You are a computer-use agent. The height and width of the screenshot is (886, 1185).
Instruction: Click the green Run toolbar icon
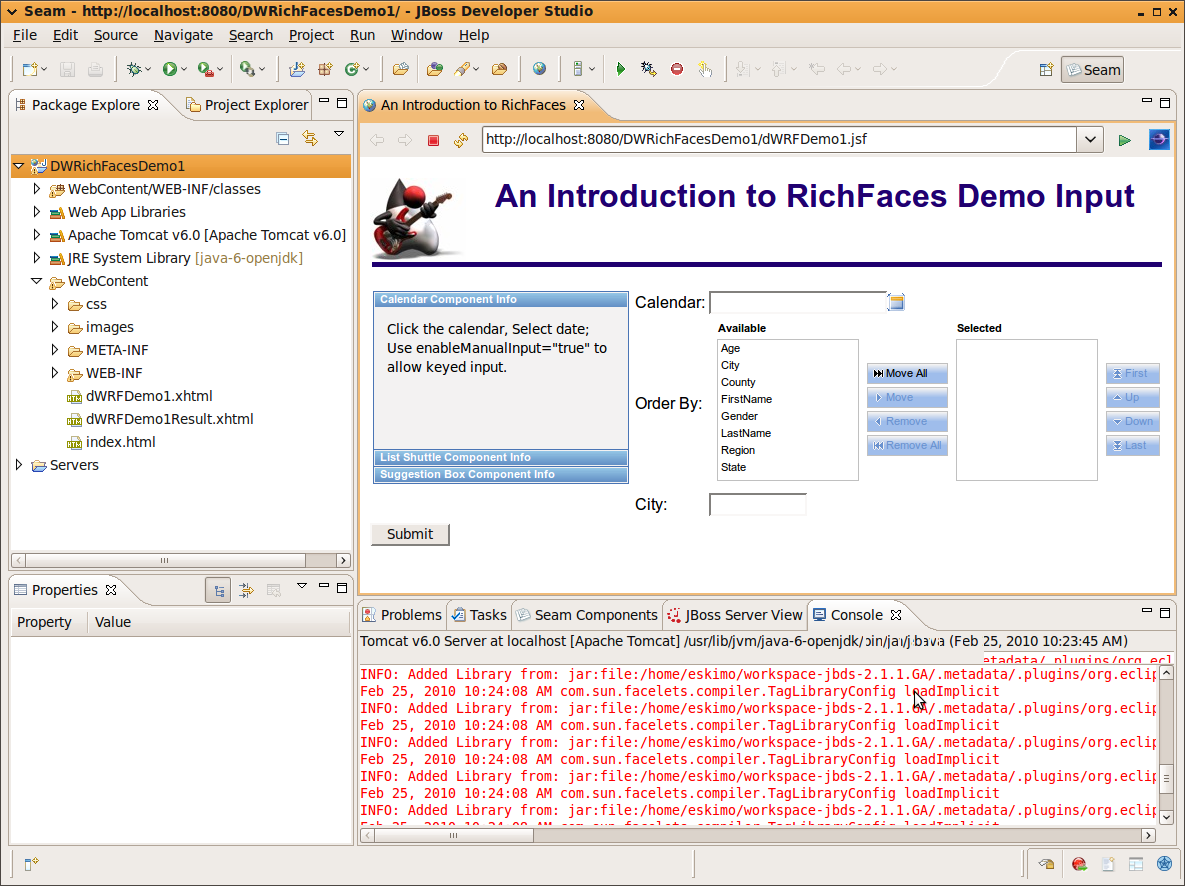tap(170, 70)
